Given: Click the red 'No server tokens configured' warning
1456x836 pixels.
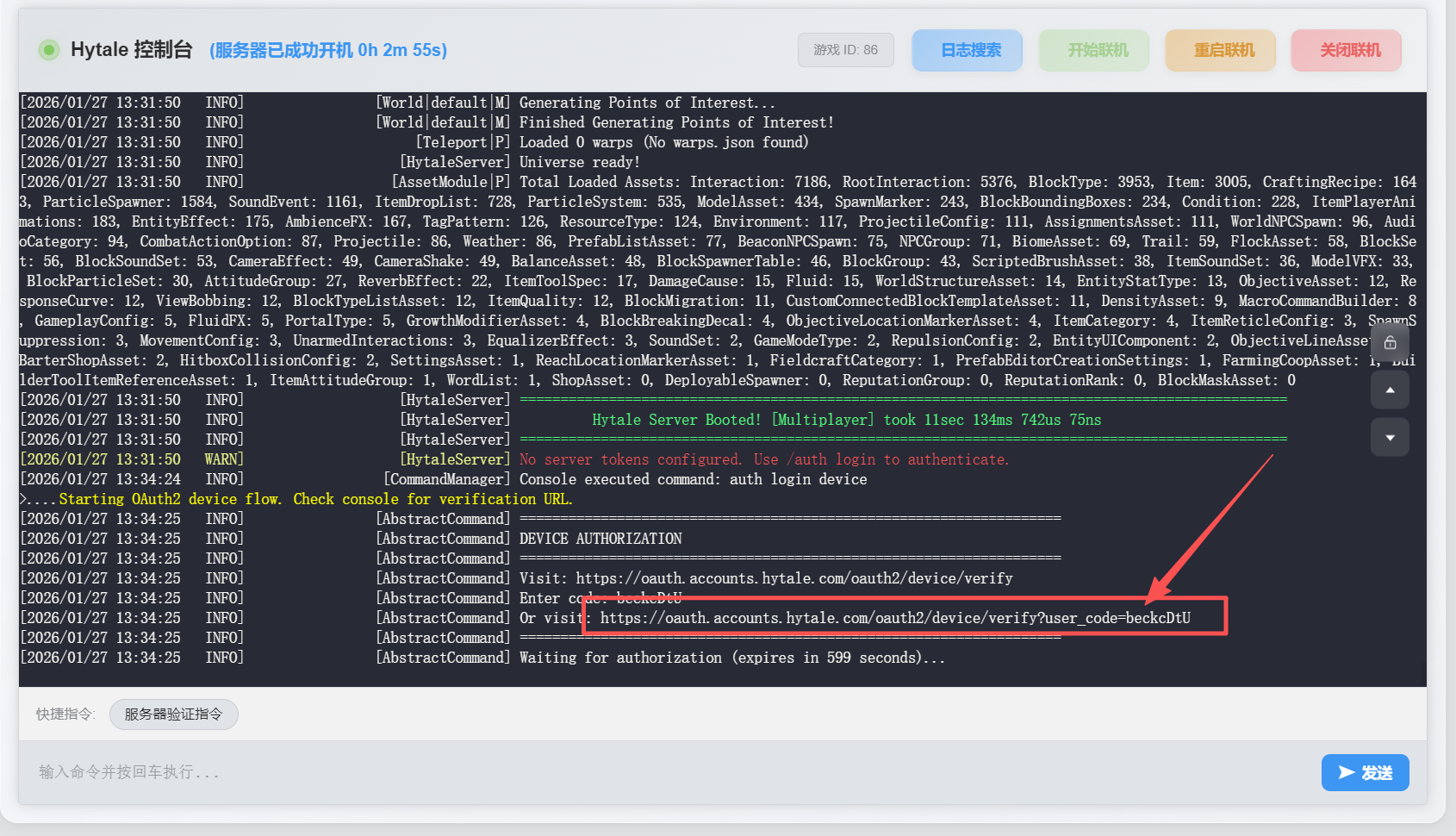Looking at the screenshot, I should (x=763, y=459).
